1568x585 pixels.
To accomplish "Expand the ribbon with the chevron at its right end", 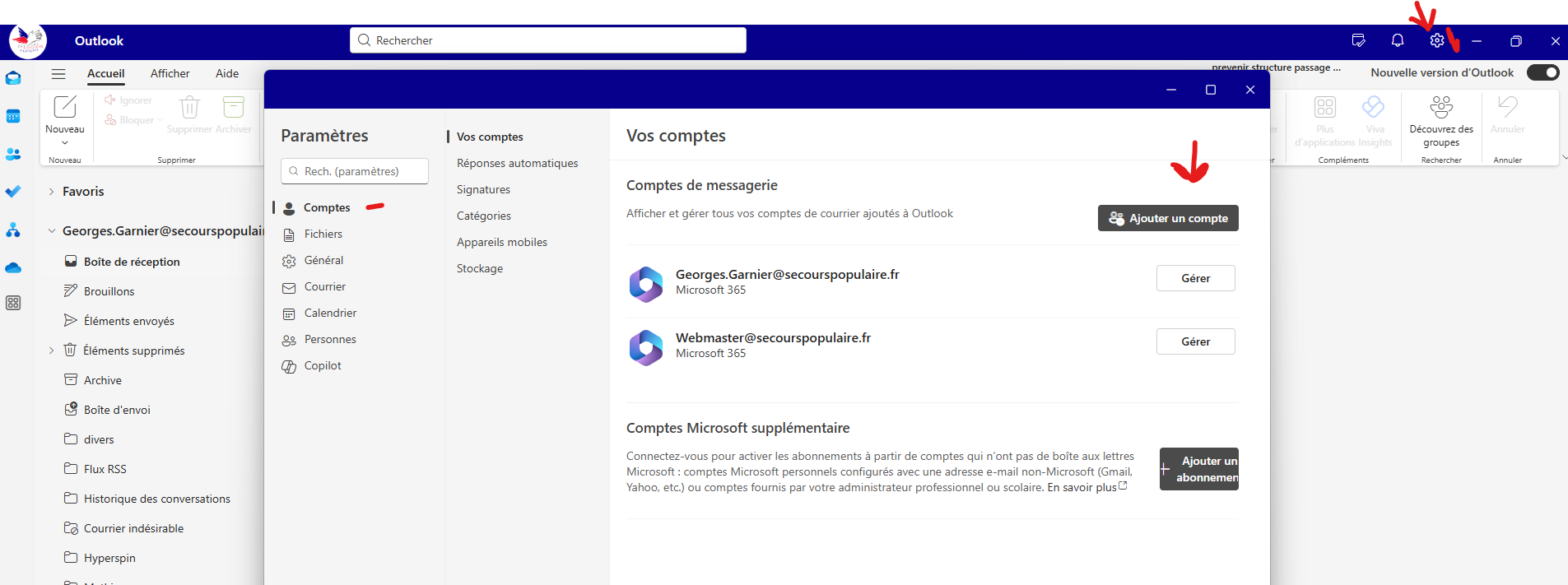I will click(1564, 157).
